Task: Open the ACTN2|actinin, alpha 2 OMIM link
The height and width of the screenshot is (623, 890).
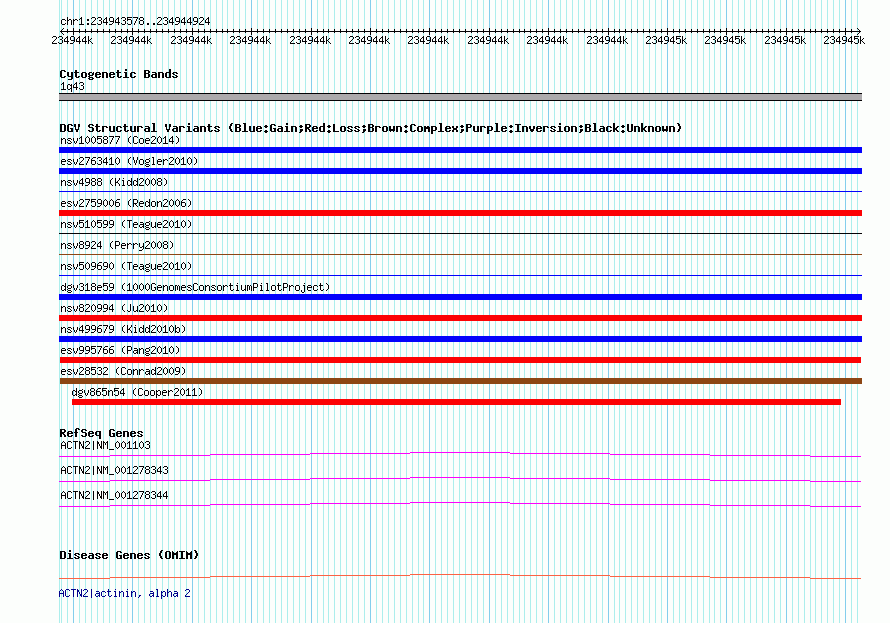Action: (124, 593)
